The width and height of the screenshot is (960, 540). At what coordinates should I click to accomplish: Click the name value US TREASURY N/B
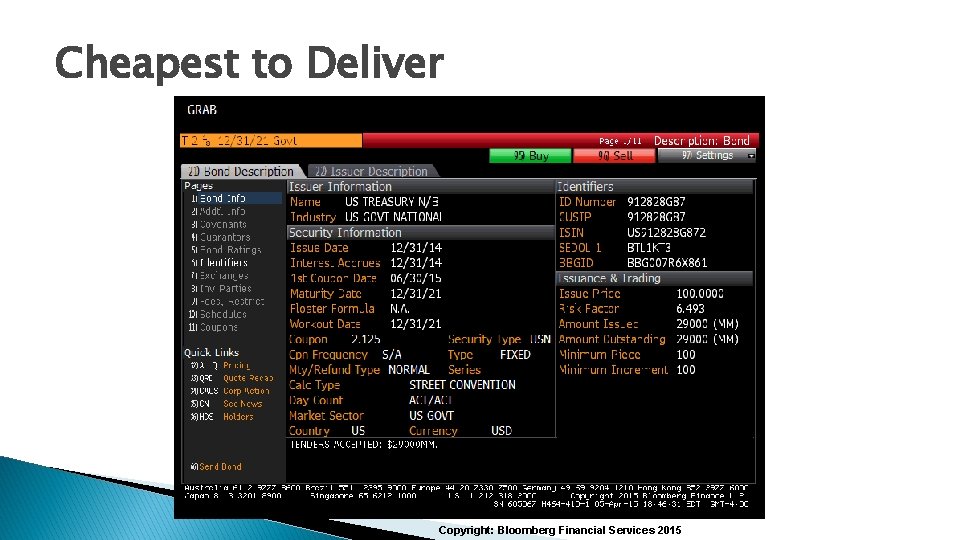tap(392, 202)
